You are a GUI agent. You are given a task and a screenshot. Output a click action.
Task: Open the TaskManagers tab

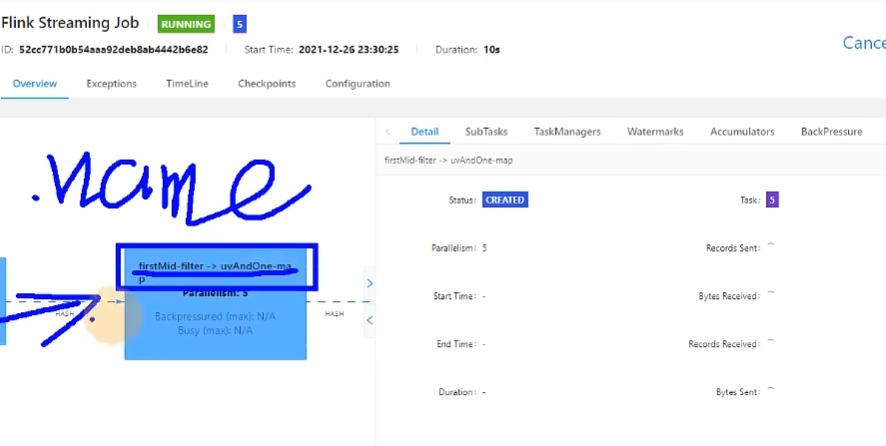[x=567, y=132]
